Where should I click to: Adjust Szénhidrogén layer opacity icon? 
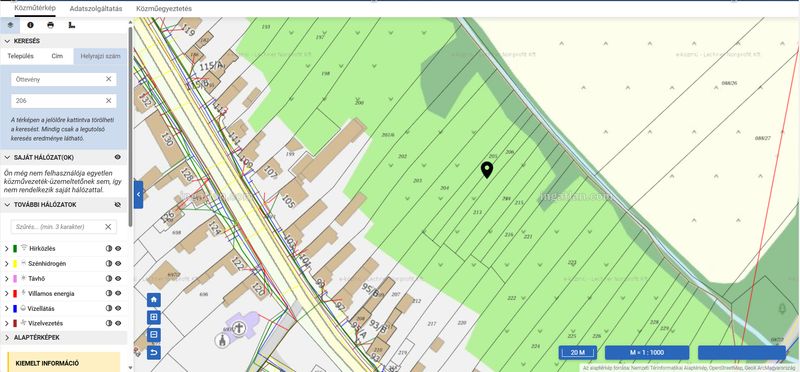coord(108,264)
